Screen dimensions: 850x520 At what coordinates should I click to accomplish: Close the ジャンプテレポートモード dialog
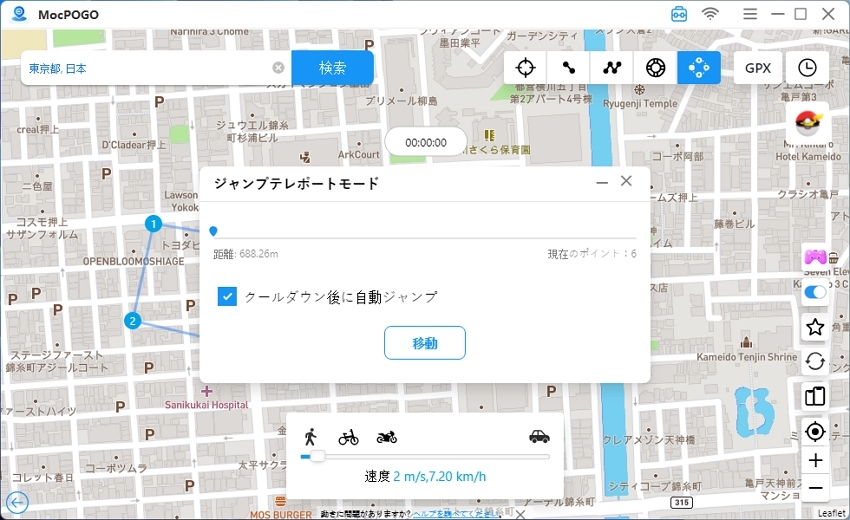pos(626,181)
